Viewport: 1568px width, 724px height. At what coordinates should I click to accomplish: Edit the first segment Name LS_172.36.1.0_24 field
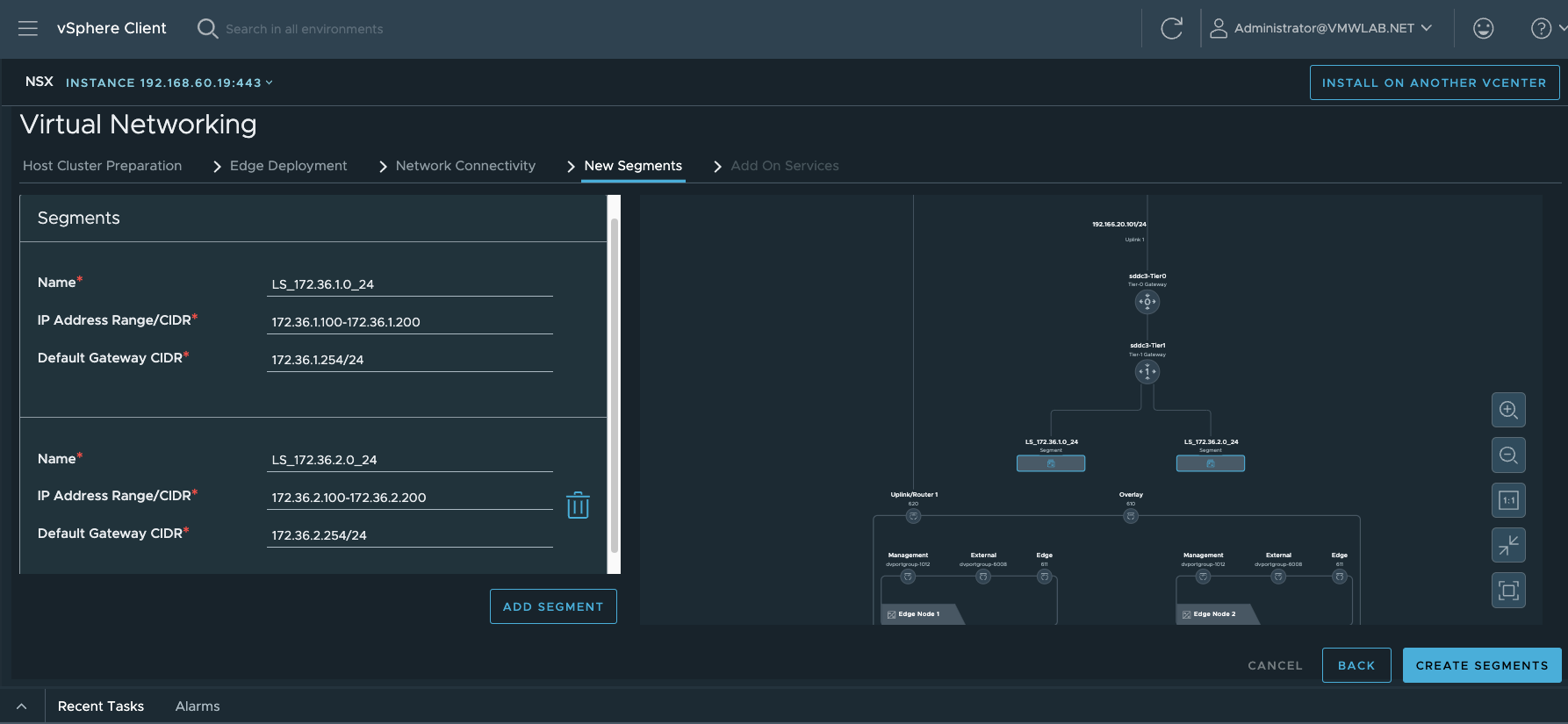tap(410, 284)
